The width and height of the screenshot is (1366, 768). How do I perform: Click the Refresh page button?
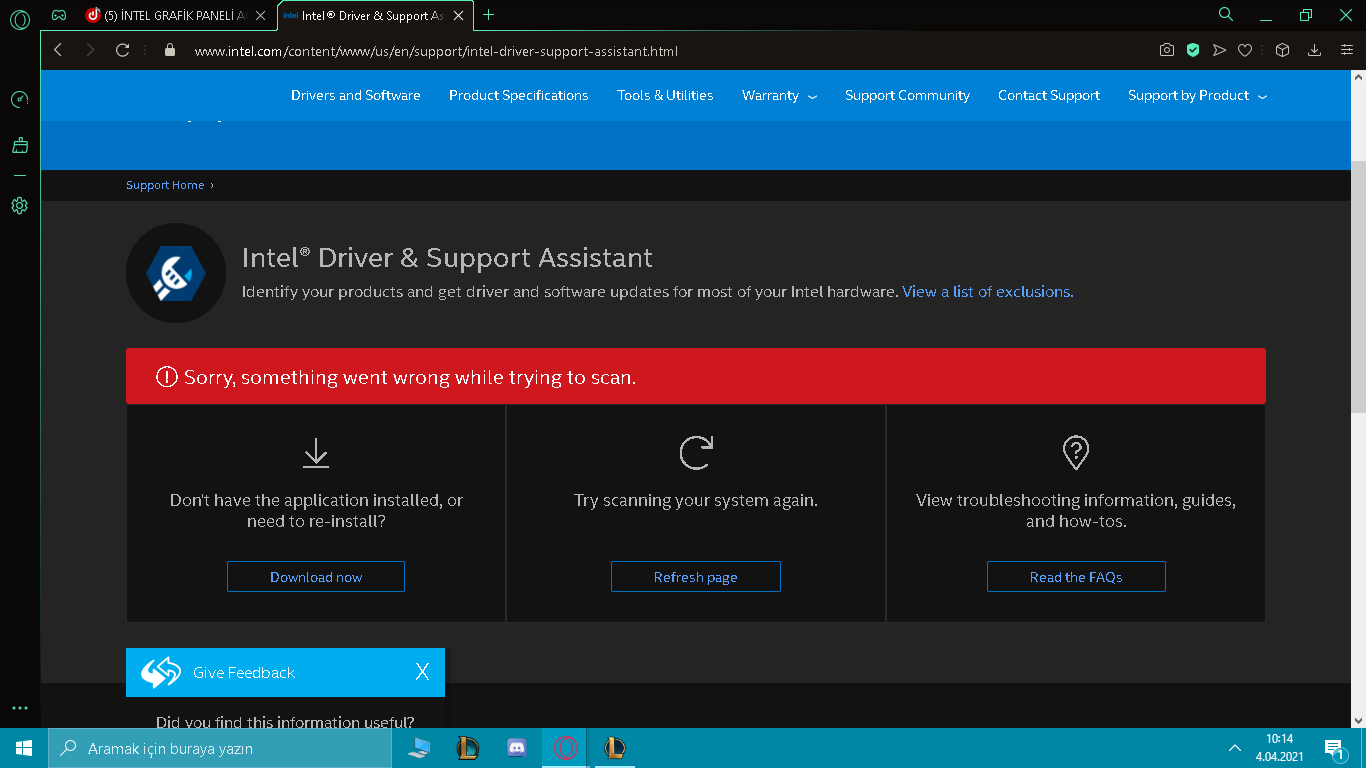[695, 577]
